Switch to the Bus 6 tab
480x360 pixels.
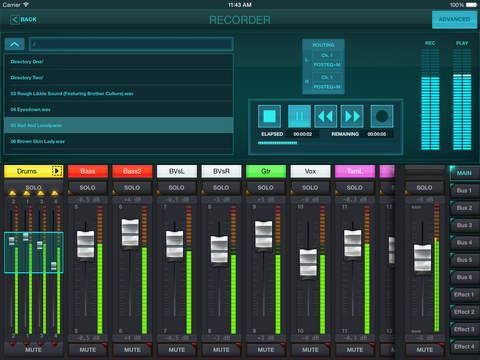[x=464, y=277]
